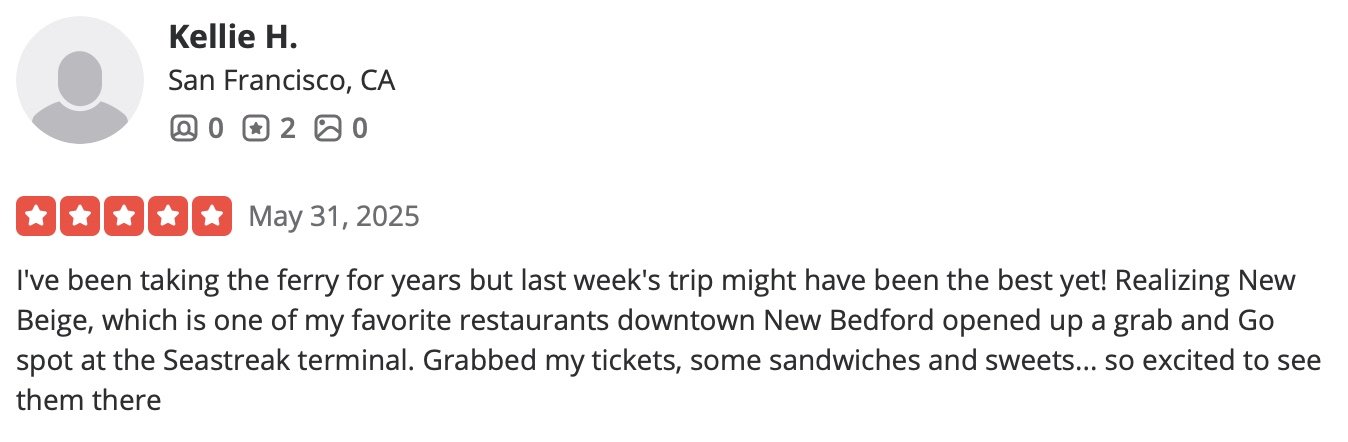1348x442 pixels.
Task: Select the first star in the rating
Action: [35, 216]
